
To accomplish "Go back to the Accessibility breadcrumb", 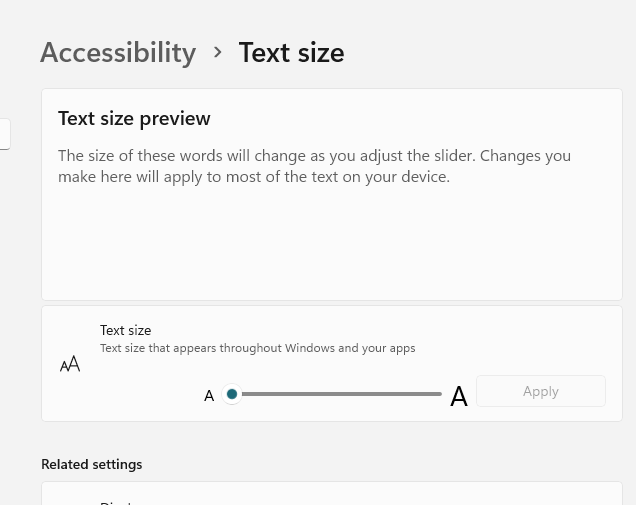I will [x=118, y=53].
